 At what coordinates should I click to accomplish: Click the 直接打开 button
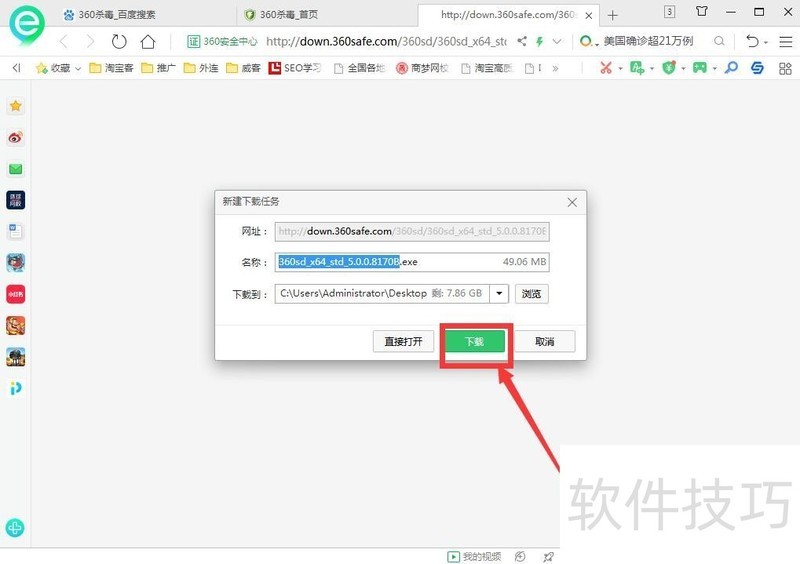(403, 341)
